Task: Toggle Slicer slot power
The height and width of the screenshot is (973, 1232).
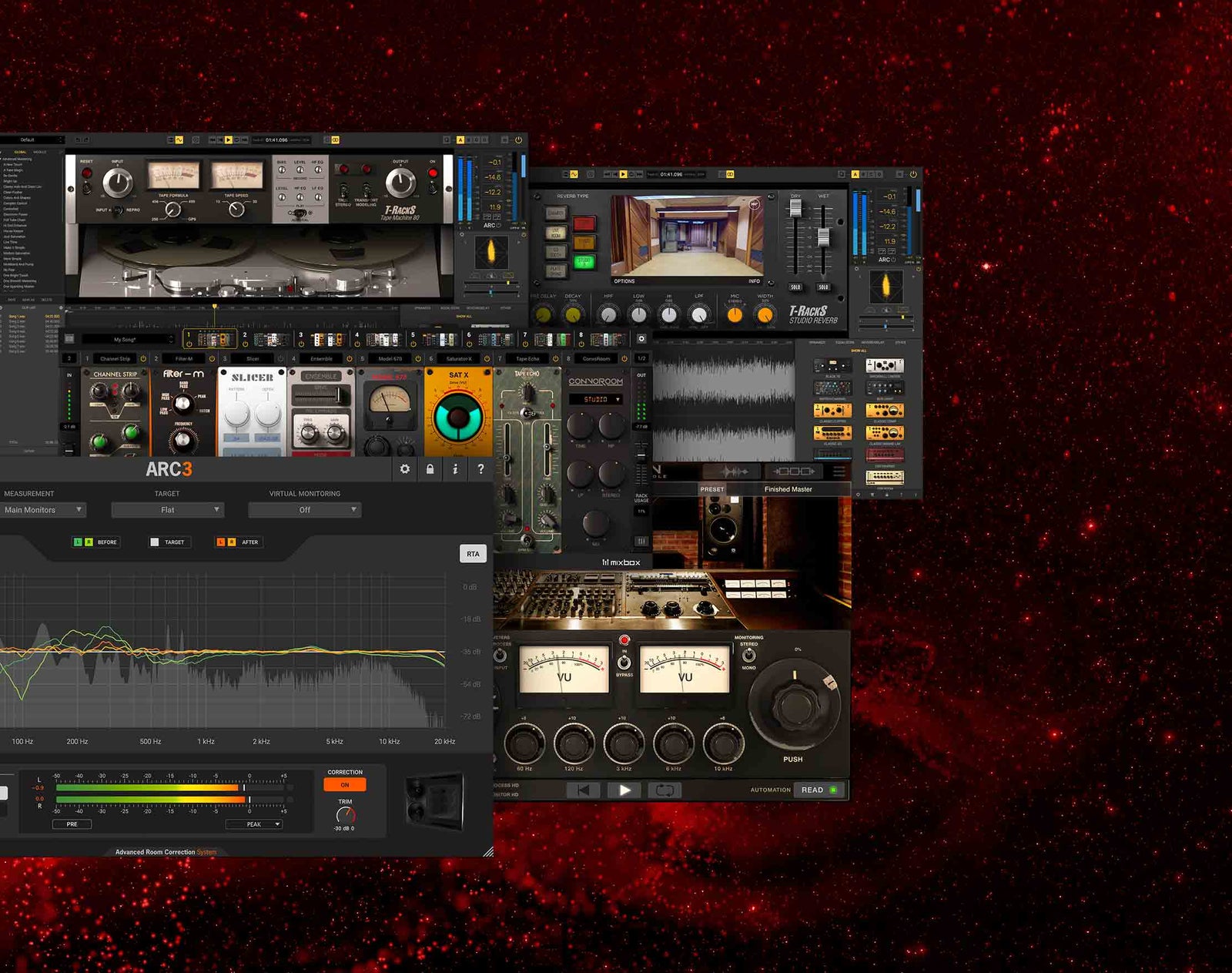Action: pyautogui.click(x=280, y=358)
